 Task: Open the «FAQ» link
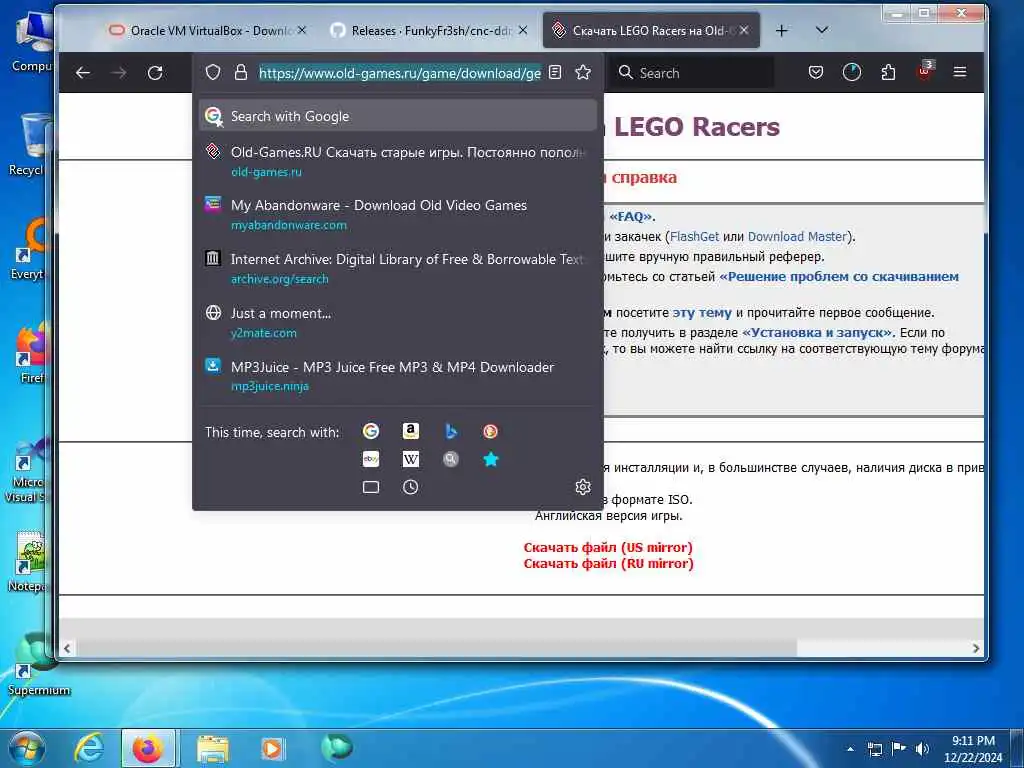(630, 217)
